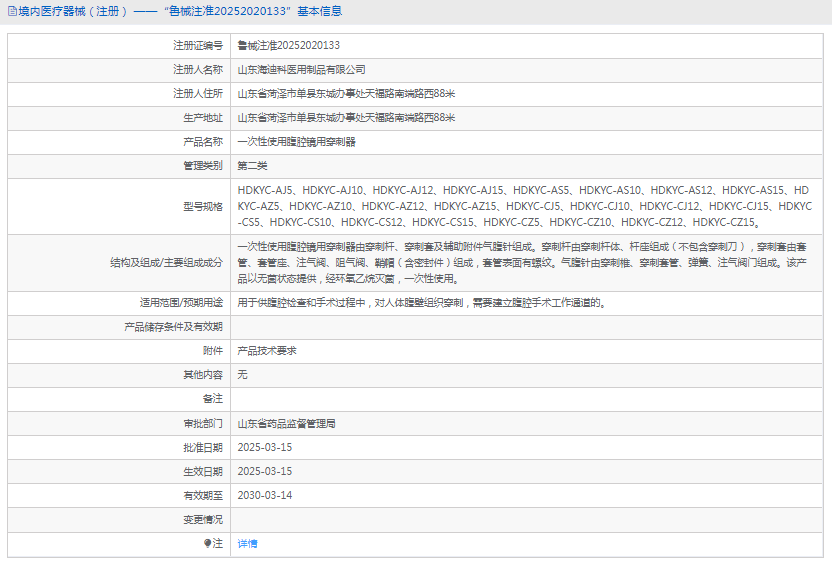The width and height of the screenshot is (832, 561).
Task: Click approving department 山东省药品监督管理局
Action: pyautogui.click(x=287, y=424)
